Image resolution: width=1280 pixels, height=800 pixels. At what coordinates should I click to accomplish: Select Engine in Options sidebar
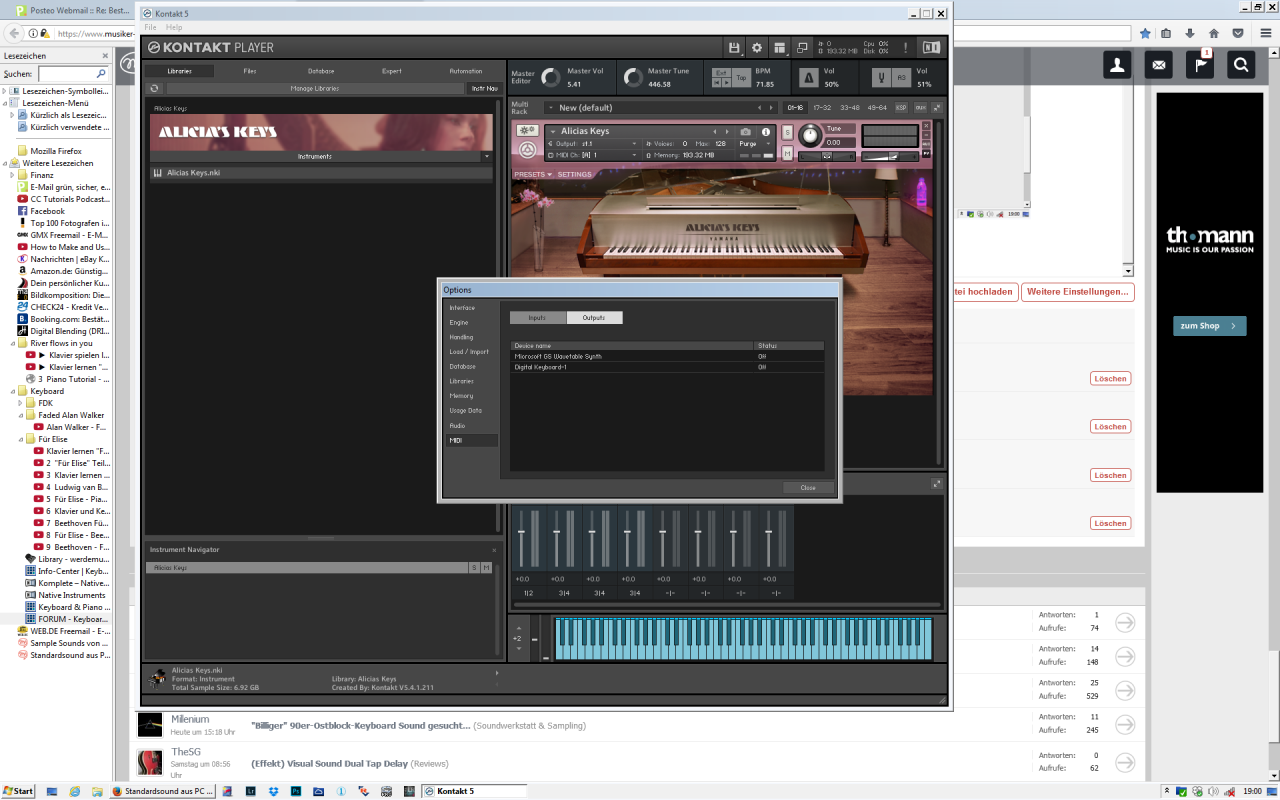(x=471, y=323)
